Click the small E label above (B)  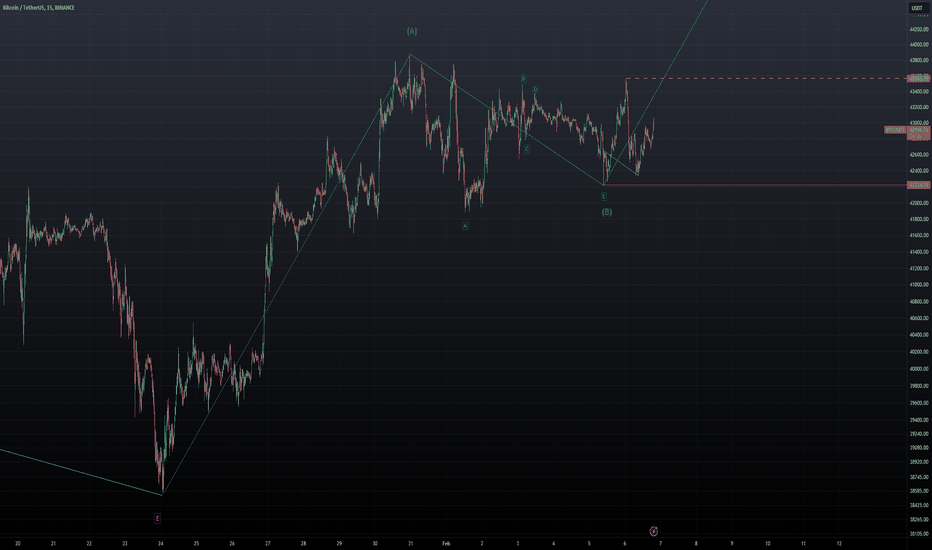(x=604, y=196)
